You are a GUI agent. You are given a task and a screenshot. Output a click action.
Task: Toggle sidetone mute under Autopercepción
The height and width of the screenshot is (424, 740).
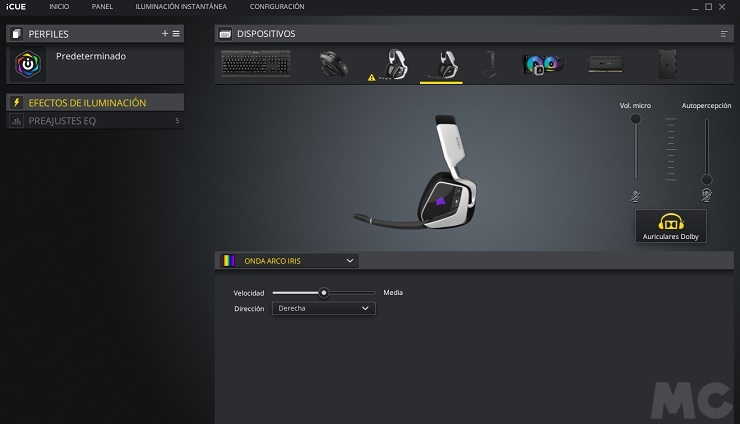(x=707, y=195)
